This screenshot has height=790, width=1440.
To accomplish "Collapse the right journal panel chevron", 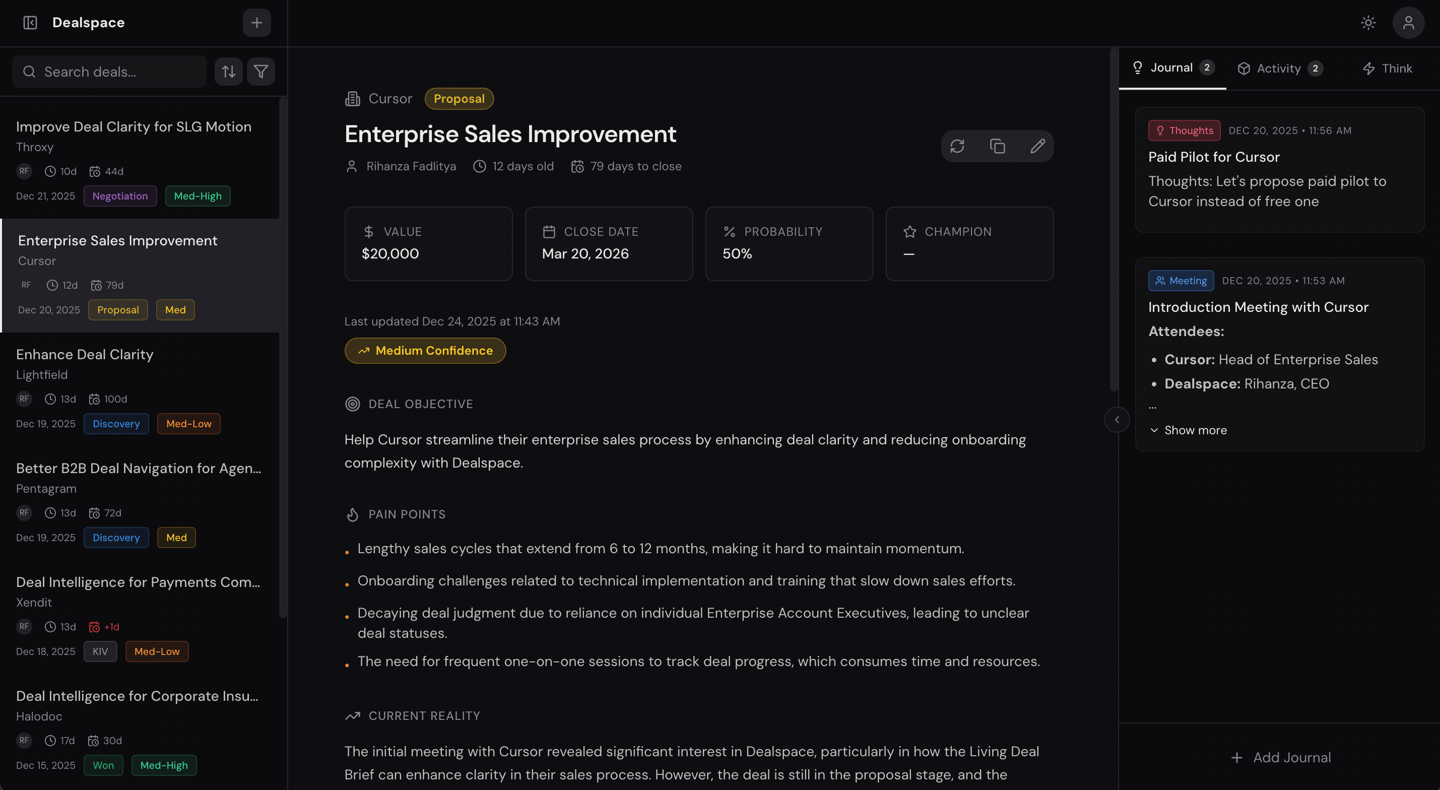I will [x=1117, y=420].
